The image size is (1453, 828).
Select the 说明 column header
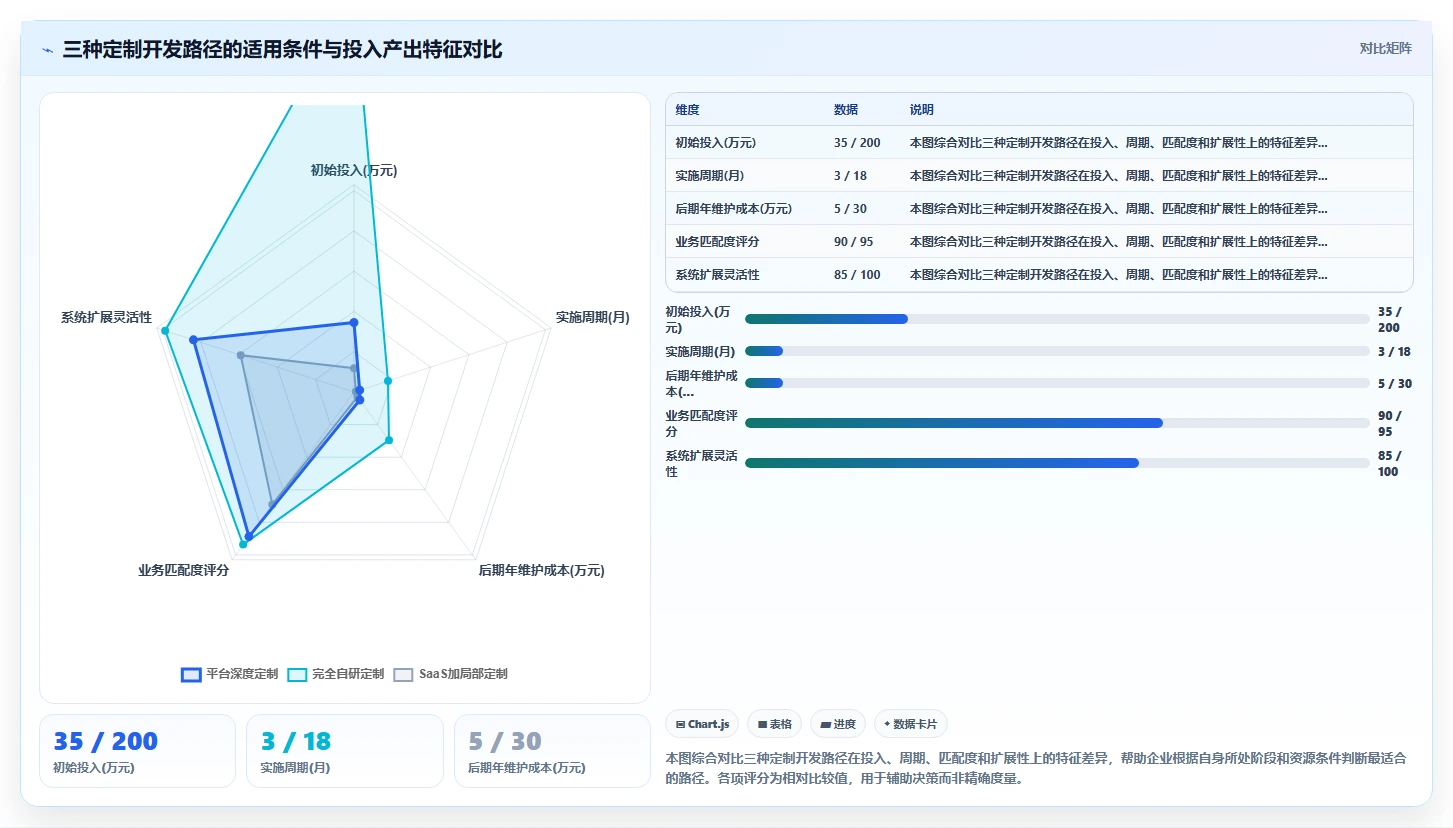pyautogui.click(x=922, y=110)
